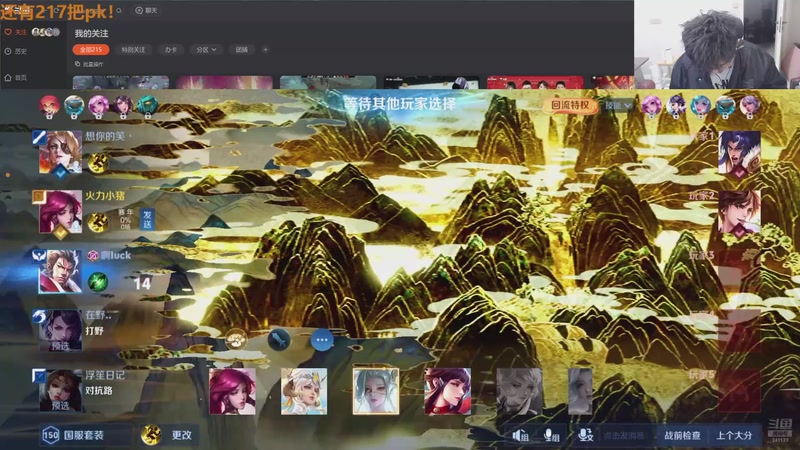The height and width of the screenshot is (450, 800).
Task: Select the luck player's hero portrait
Action: pyautogui.click(x=60, y=271)
